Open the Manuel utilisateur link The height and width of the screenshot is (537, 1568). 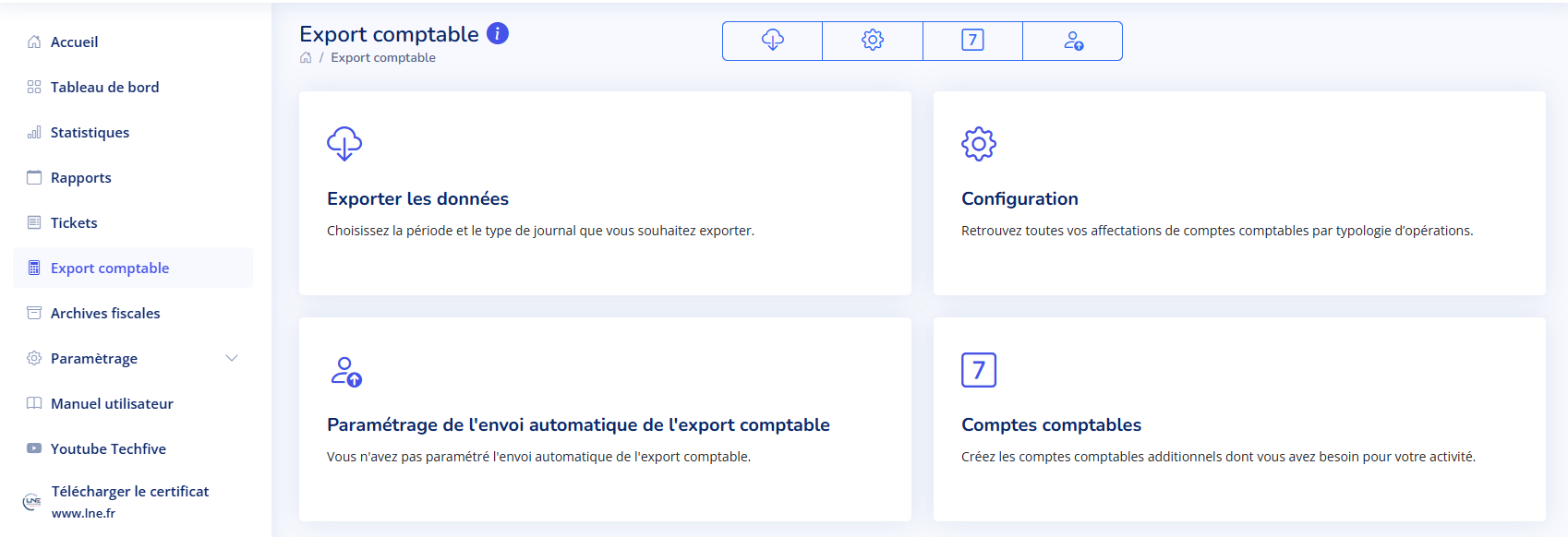point(112,404)
